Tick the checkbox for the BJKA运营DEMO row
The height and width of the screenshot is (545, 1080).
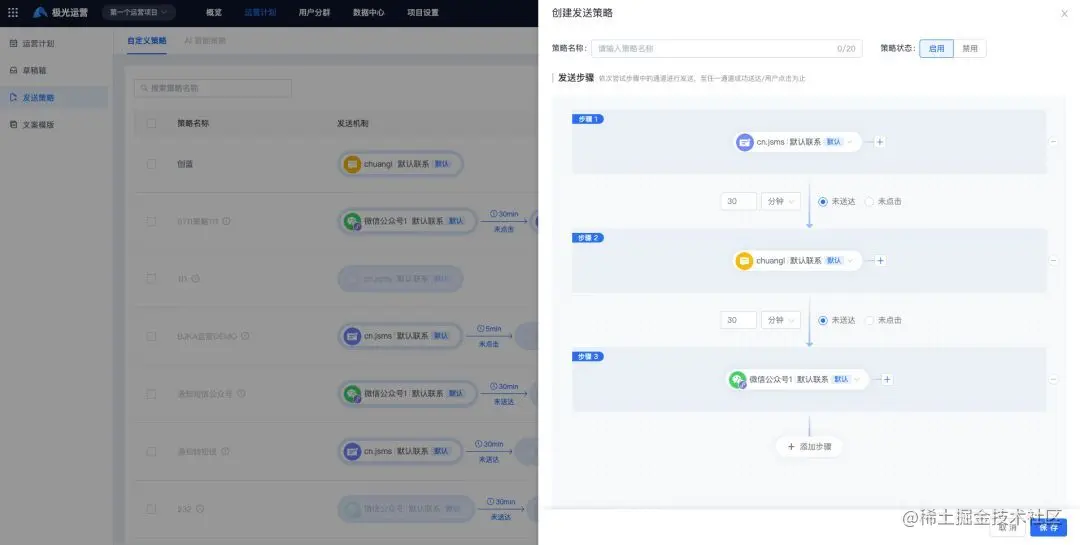[152, 336]
